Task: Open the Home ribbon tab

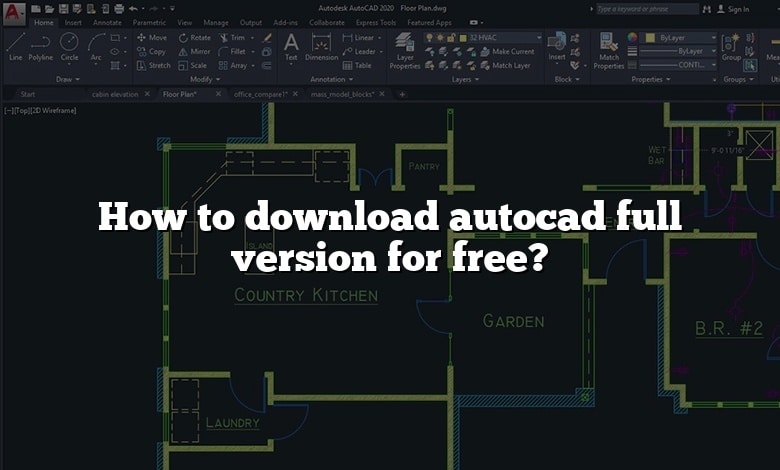Action: coord(44,22)
